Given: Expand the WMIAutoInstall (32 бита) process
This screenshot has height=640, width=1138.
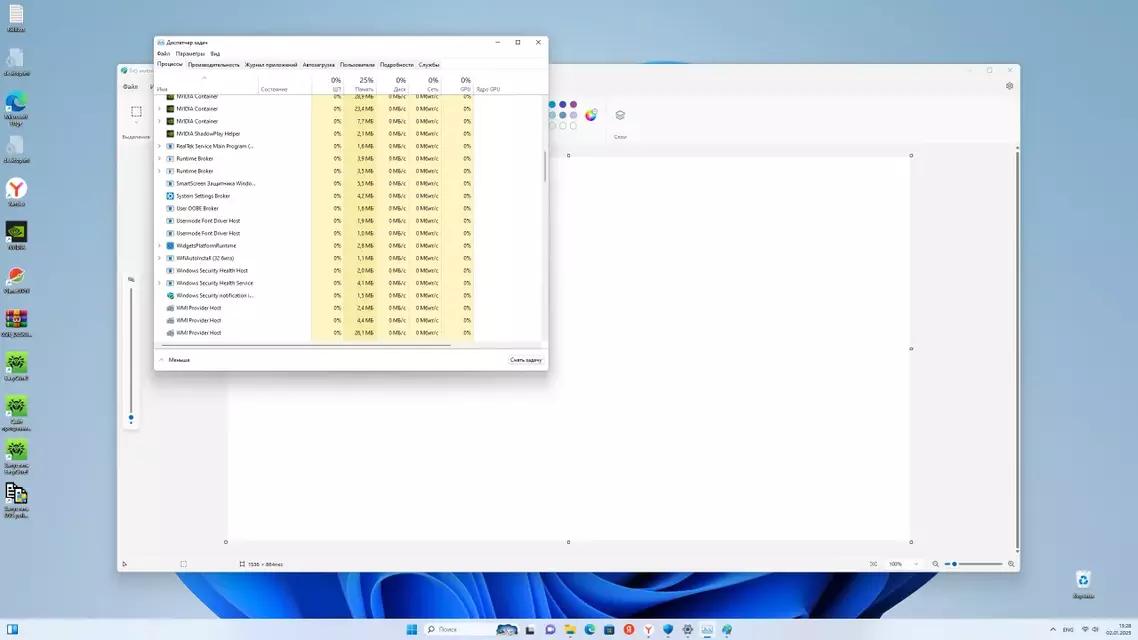Looking at the screenshot, I should (x=160, y=258).
